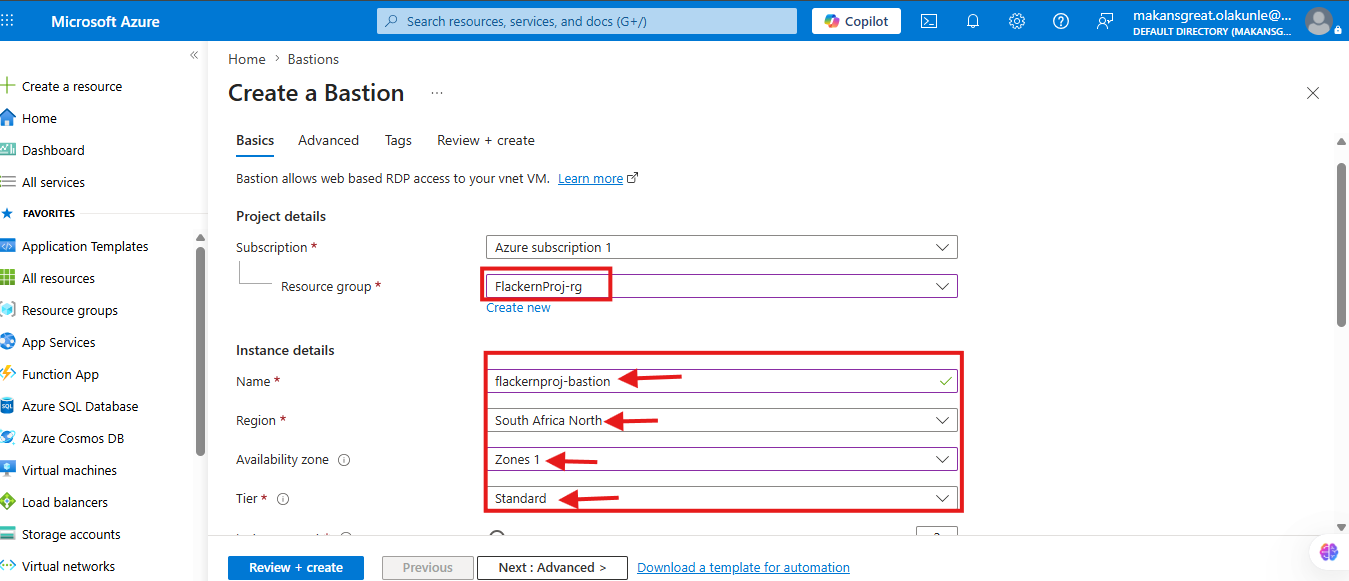The image size is (1349, 581).
Task: Open the Cloud Shell icon in header
Action: click(929, 21)
